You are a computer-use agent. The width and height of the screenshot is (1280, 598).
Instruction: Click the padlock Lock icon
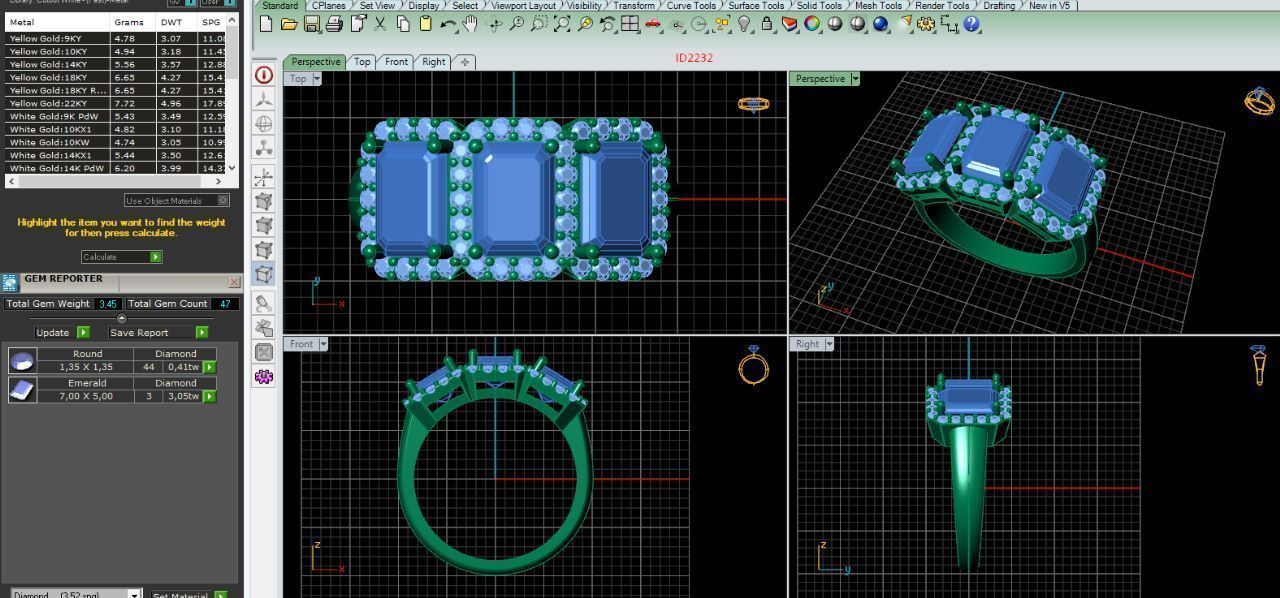(767, 24)
